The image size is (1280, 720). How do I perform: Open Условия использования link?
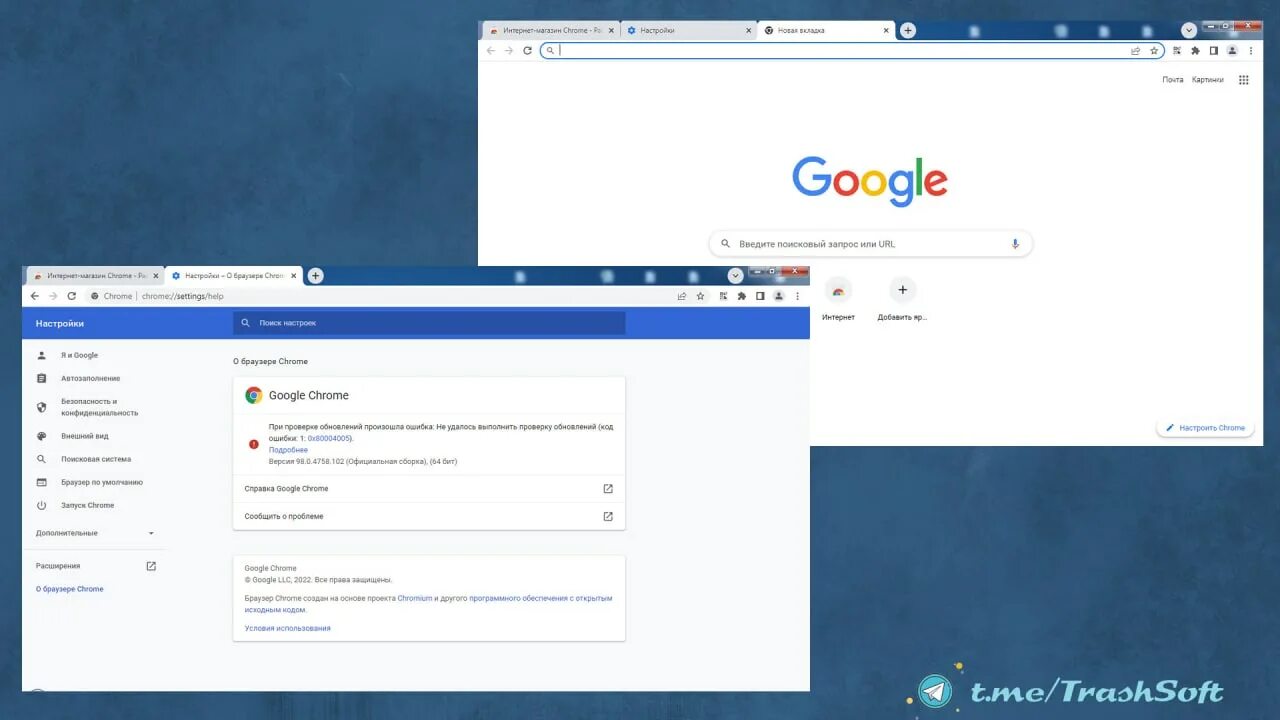click(x=287, y=628)
